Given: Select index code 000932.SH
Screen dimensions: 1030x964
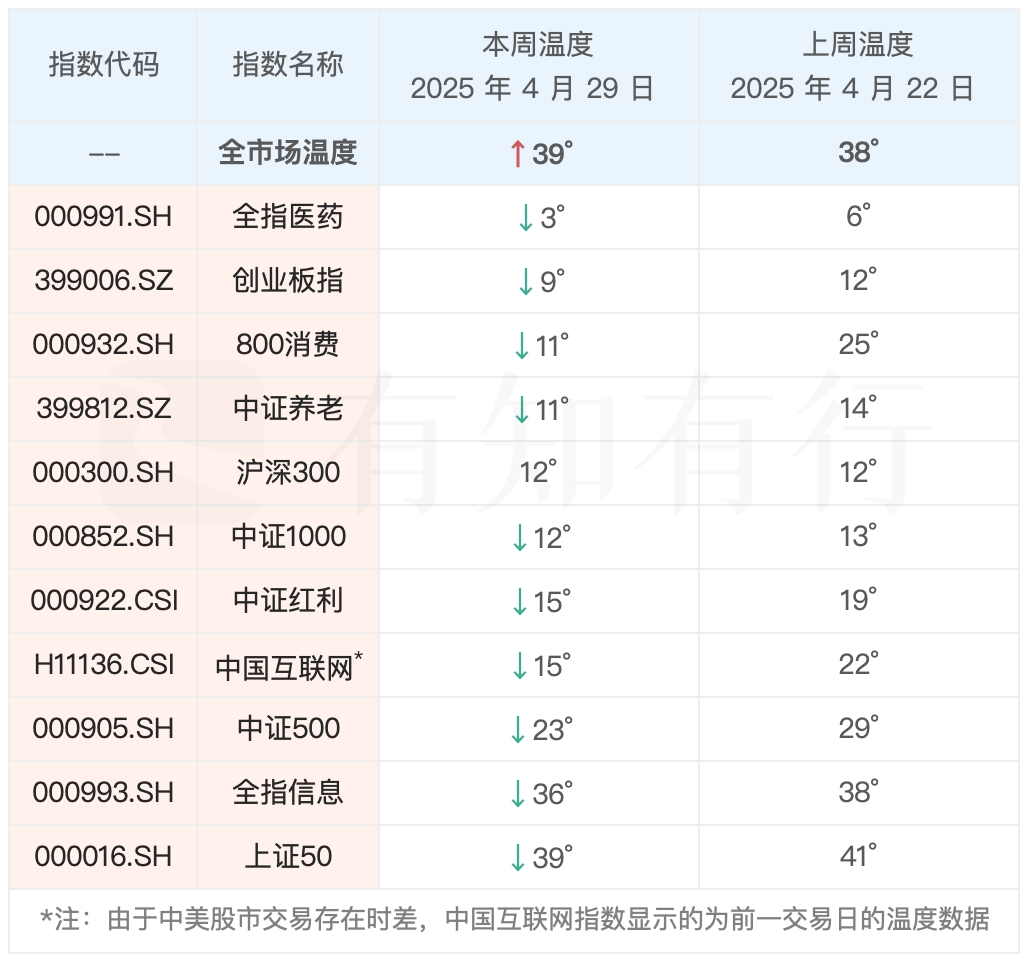Looking at the screenshot, I should point(103,345).
